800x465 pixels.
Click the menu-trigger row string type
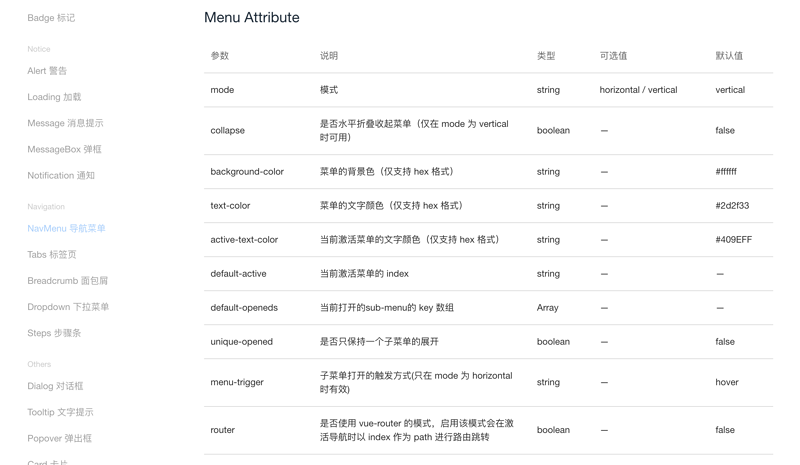click(x=548, y=382)
